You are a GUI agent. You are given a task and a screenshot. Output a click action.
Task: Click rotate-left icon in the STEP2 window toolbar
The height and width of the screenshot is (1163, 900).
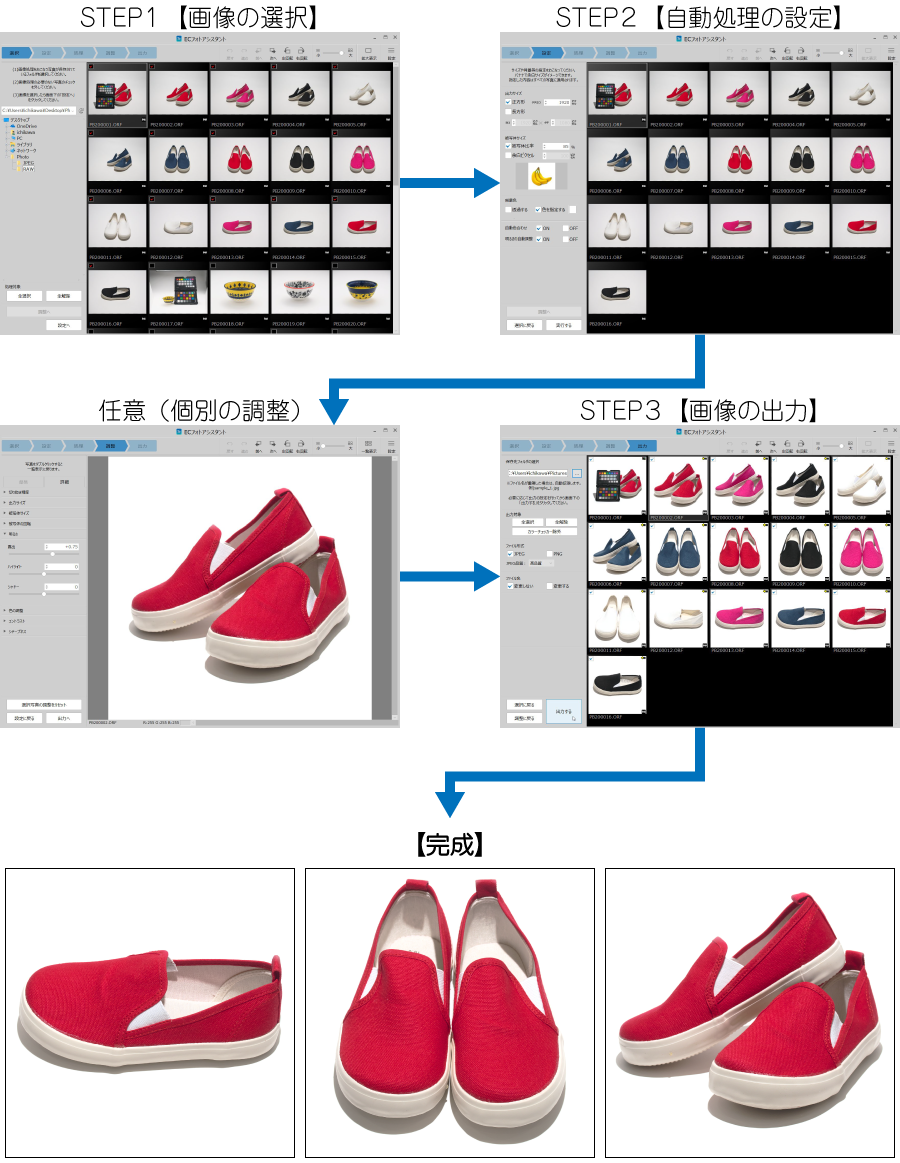786,51
